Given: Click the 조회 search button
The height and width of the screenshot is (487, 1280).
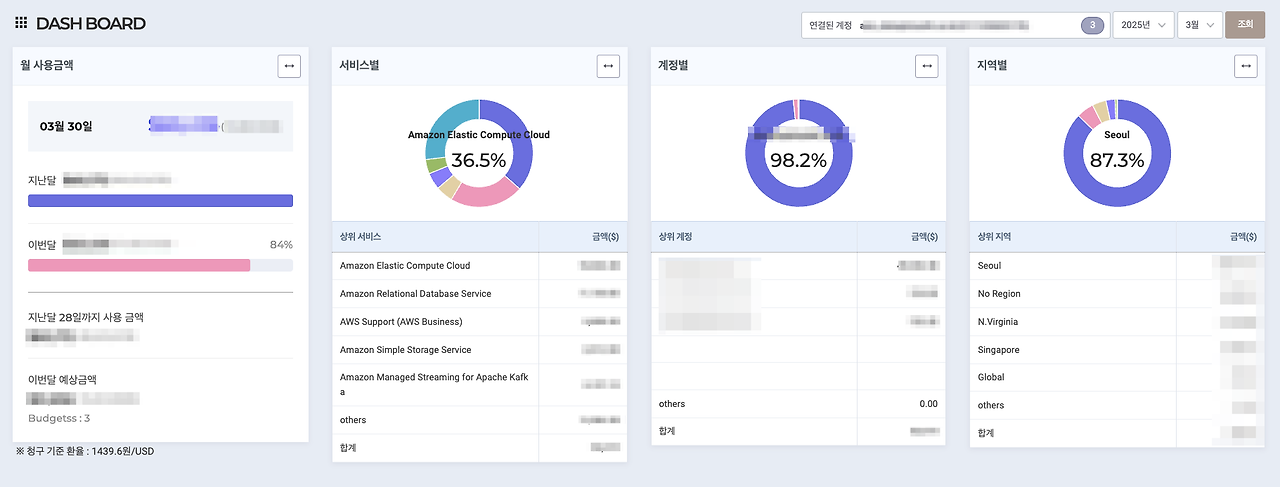Looking at the screenshot, I should (1245, 25).
